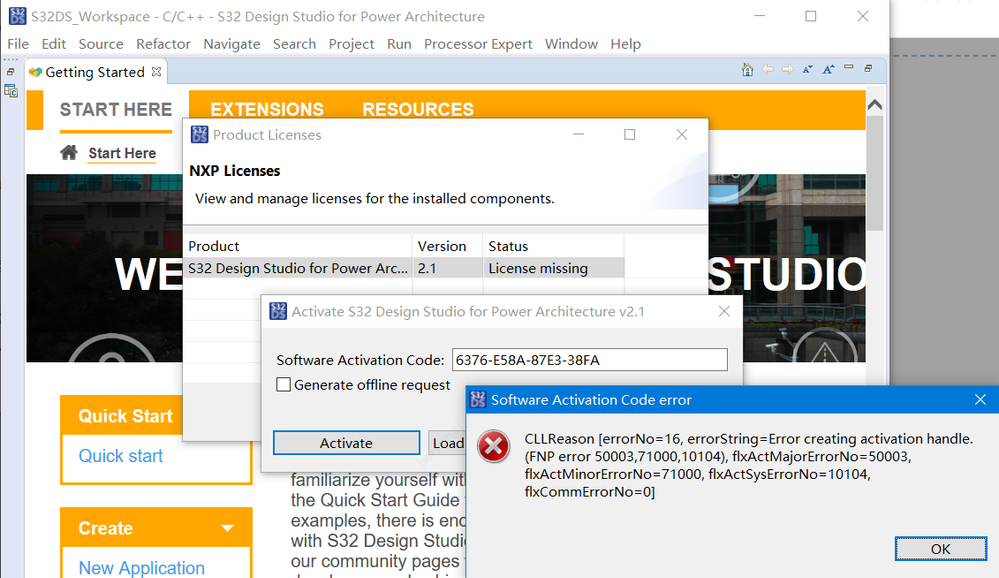999x578 pixels.
Task: Click the Software Activation Code input field
Action: coord(589,360)
